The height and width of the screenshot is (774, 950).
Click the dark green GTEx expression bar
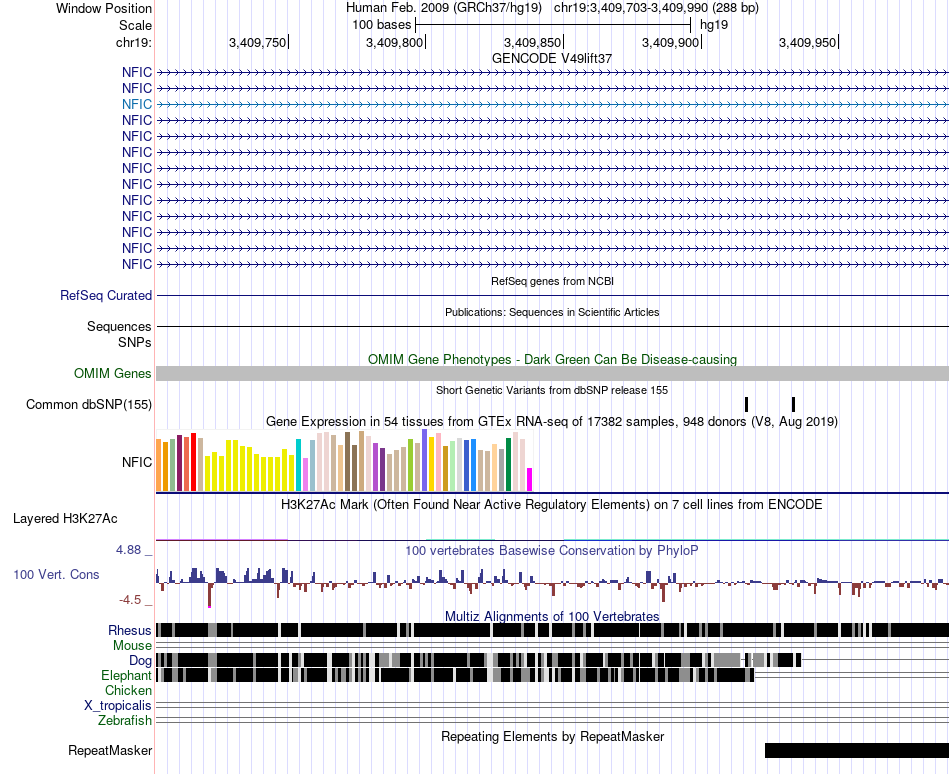pyautogui.click(x=509, y=465)
